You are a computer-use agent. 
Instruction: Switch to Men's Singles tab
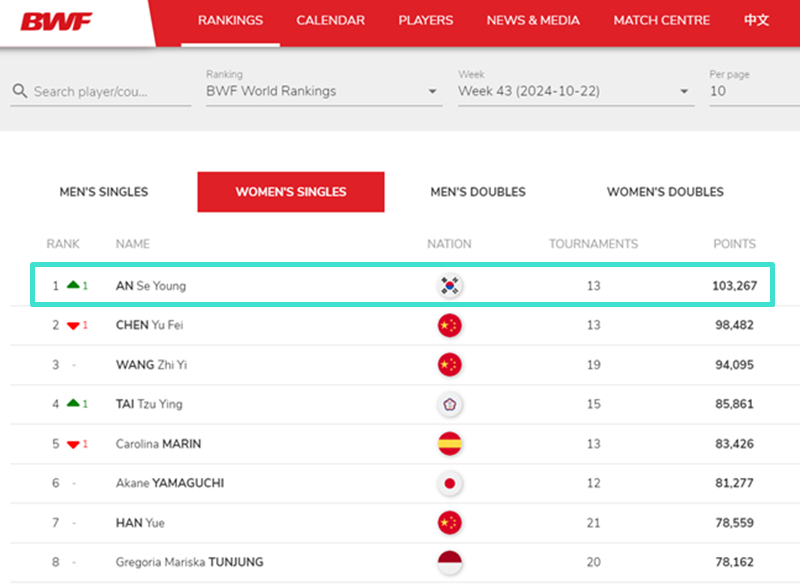(104, 192)
